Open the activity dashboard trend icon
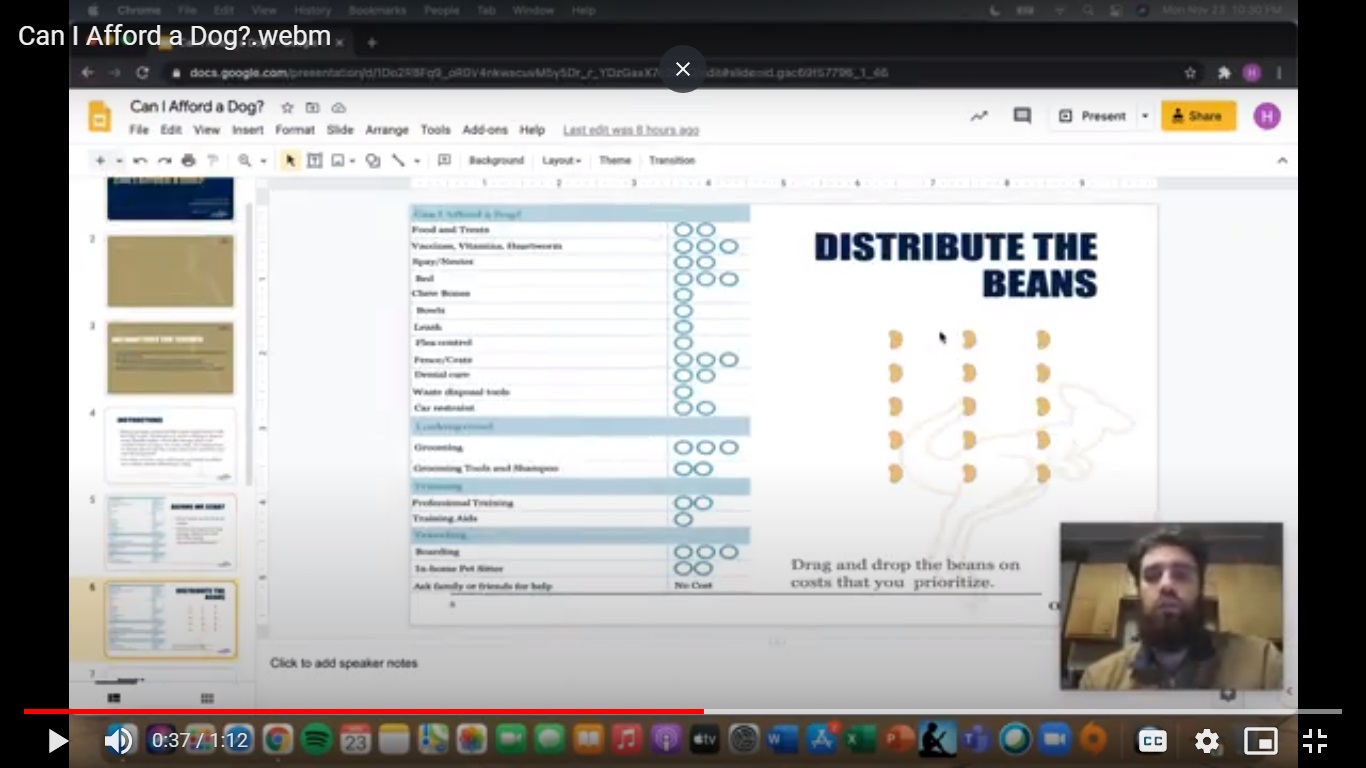 pos(979,116)
